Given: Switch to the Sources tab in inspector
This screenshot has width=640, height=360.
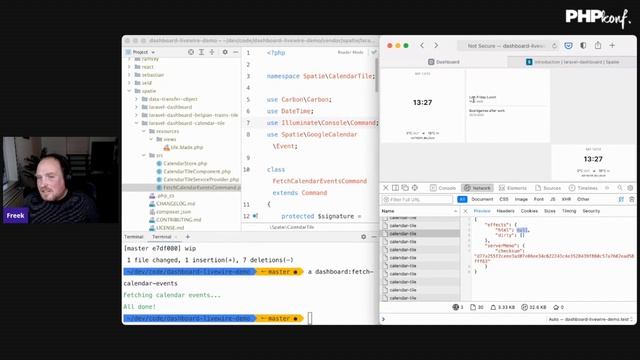Looking at the screenshot, I should (548, 188).
